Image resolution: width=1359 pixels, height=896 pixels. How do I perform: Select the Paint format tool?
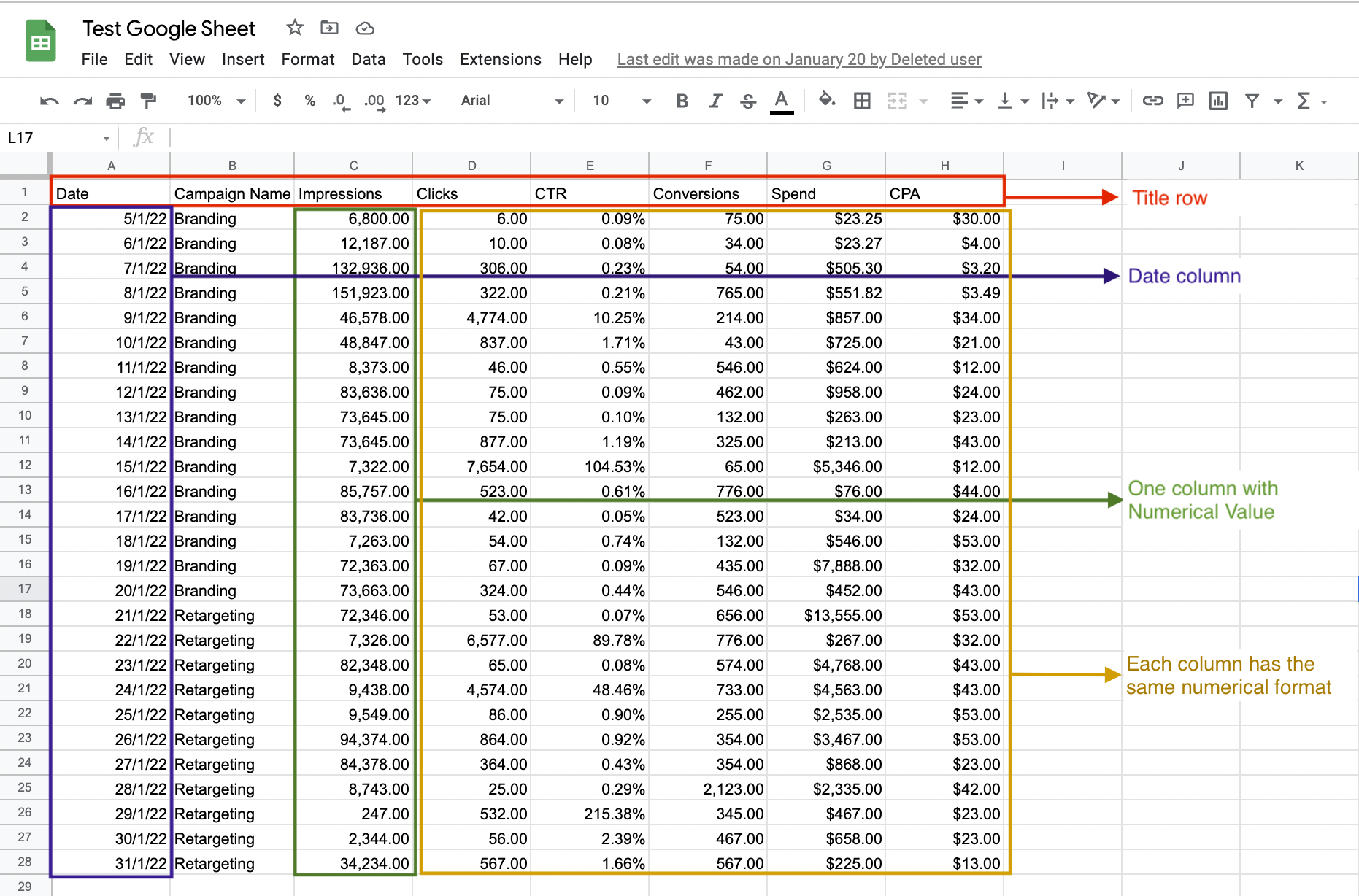(x=147, y=101)
